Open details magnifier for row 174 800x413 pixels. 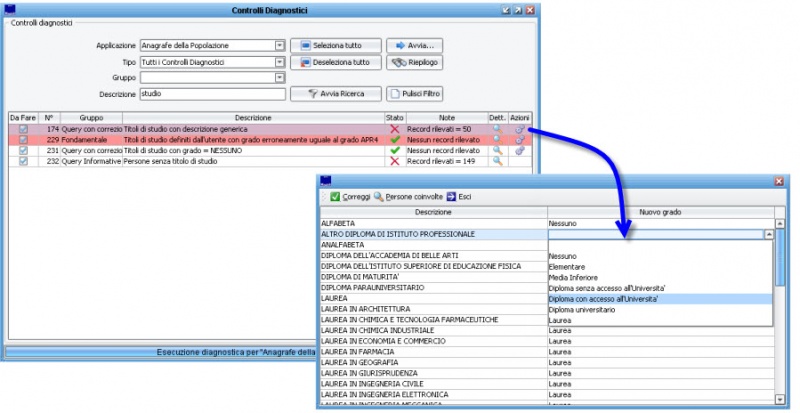tap(497, 129)
